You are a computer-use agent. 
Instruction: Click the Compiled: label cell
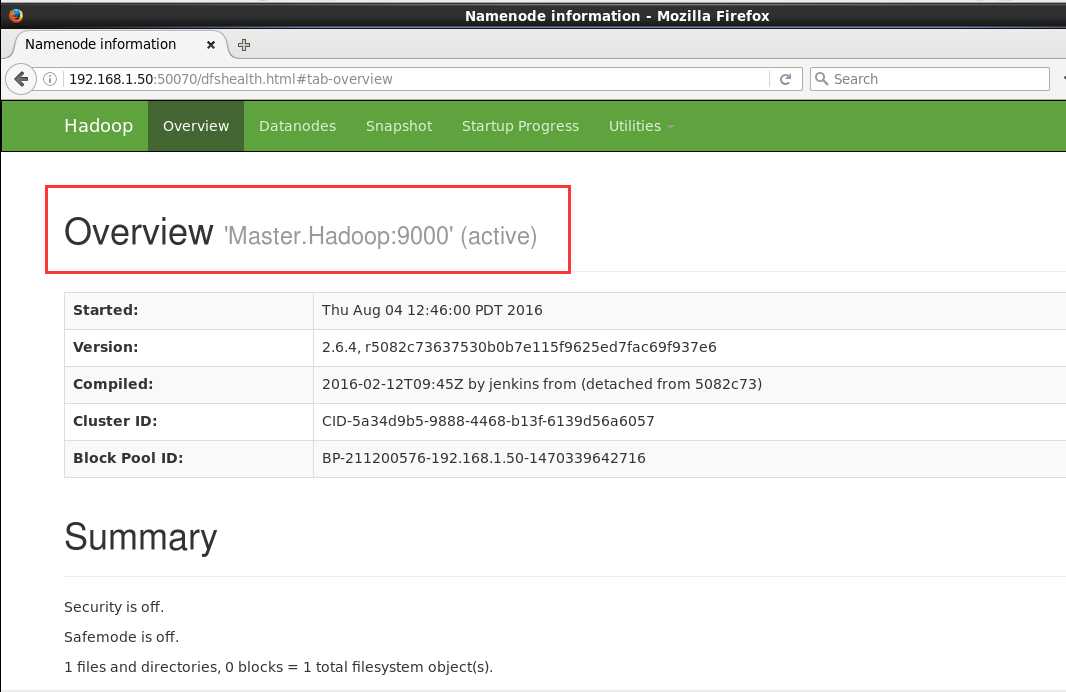189,384
